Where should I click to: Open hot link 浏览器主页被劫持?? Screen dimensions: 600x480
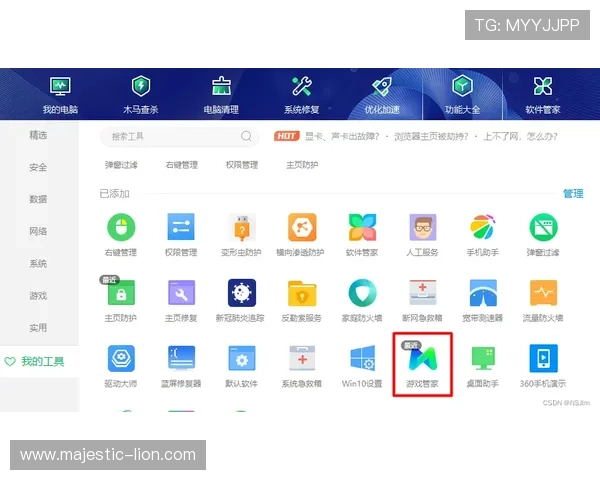tap(431, 136)
